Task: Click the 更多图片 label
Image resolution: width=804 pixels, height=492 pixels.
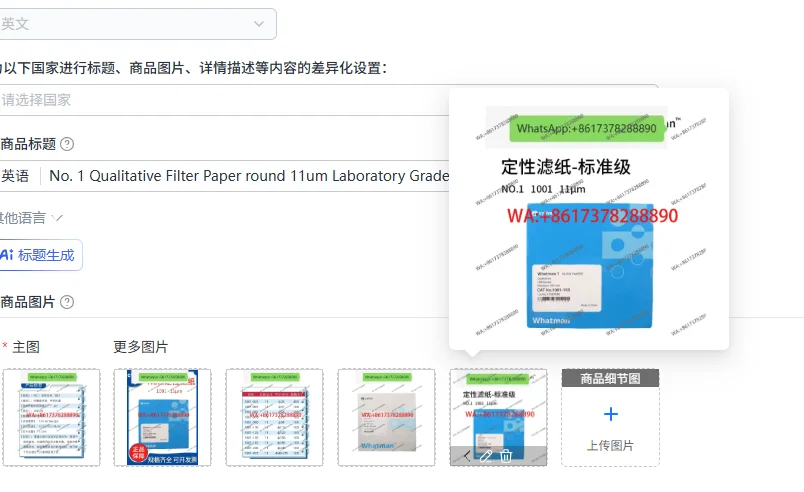Action: click(140, 347)
